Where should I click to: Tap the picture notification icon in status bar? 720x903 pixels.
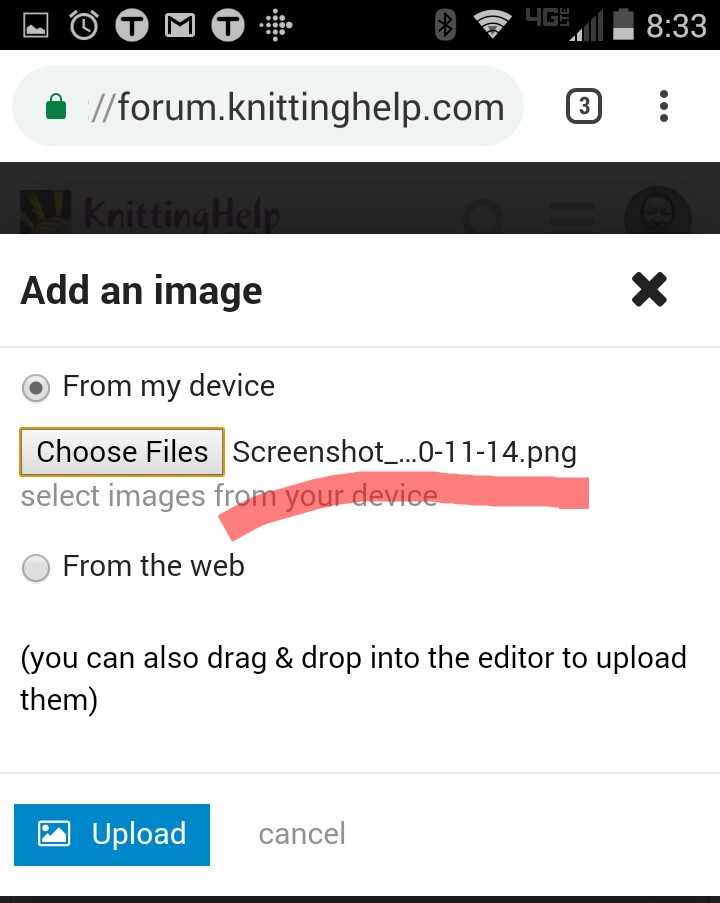[x=36, y=25]
